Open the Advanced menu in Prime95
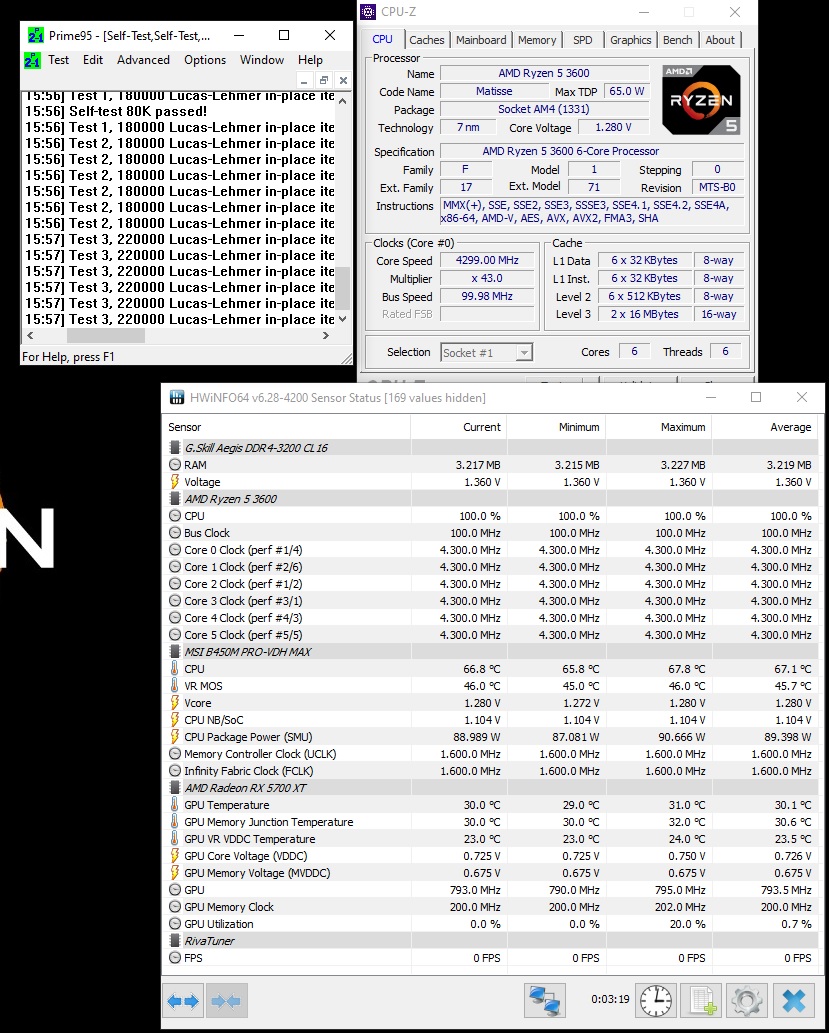Screen dimensions: 829x1033 click(143, 60)
